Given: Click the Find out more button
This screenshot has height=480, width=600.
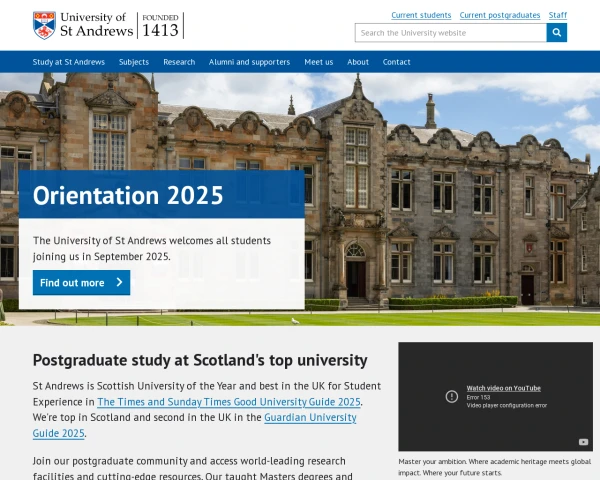Looking at the screenshot, I should coord(82,283).
